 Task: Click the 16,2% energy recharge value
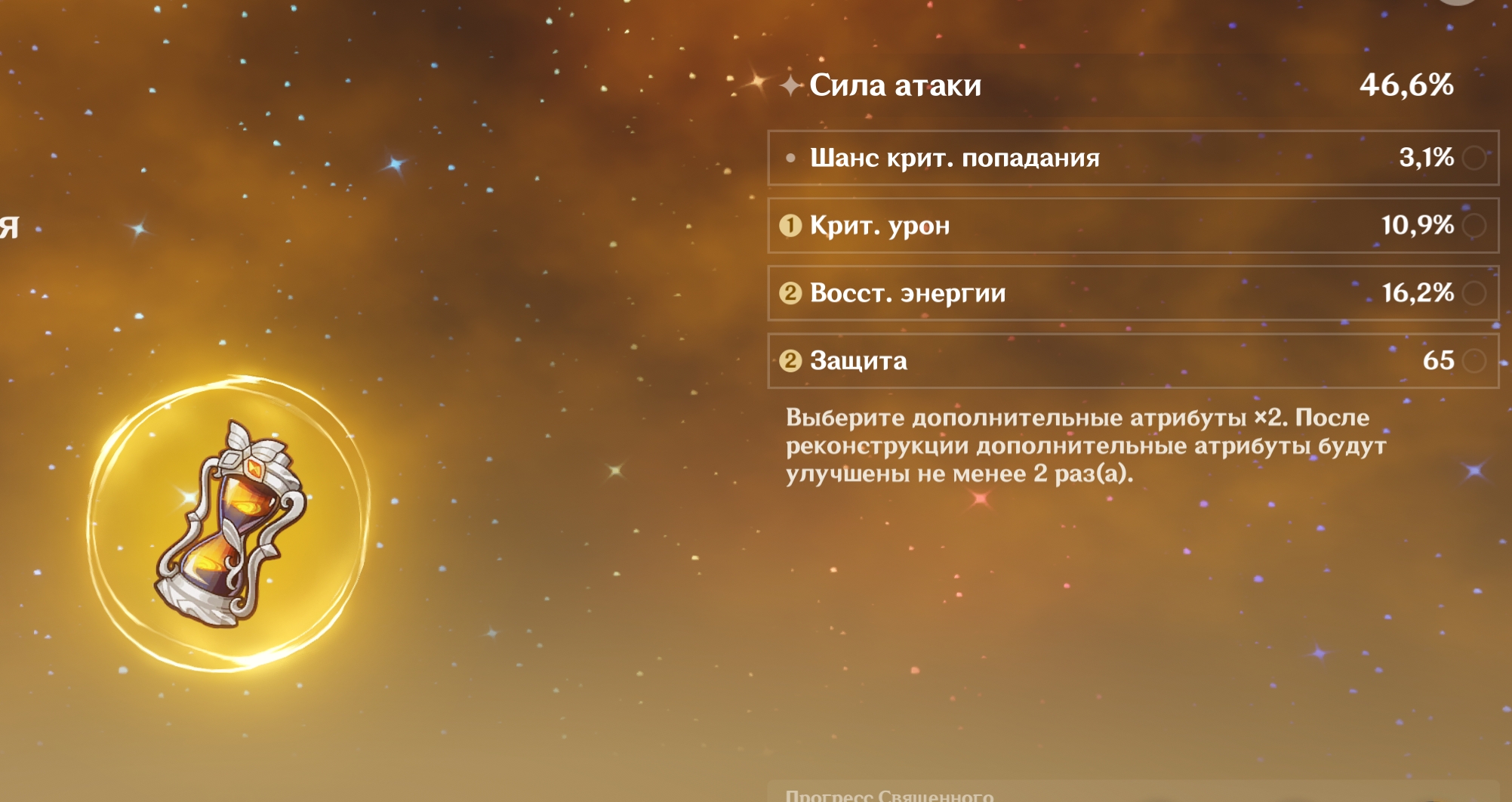1418,293
